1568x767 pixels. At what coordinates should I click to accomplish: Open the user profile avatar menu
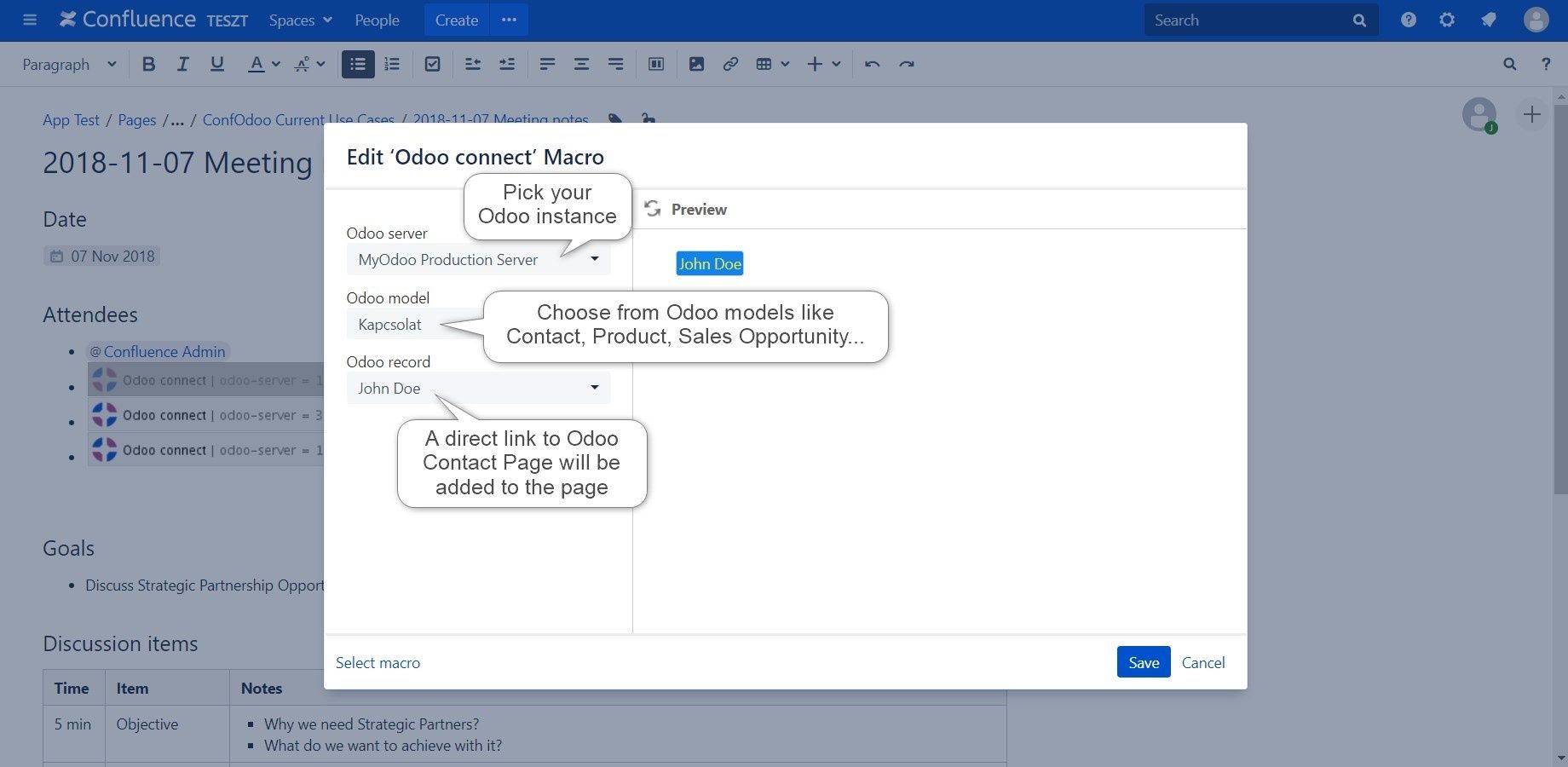point(1536,20)
